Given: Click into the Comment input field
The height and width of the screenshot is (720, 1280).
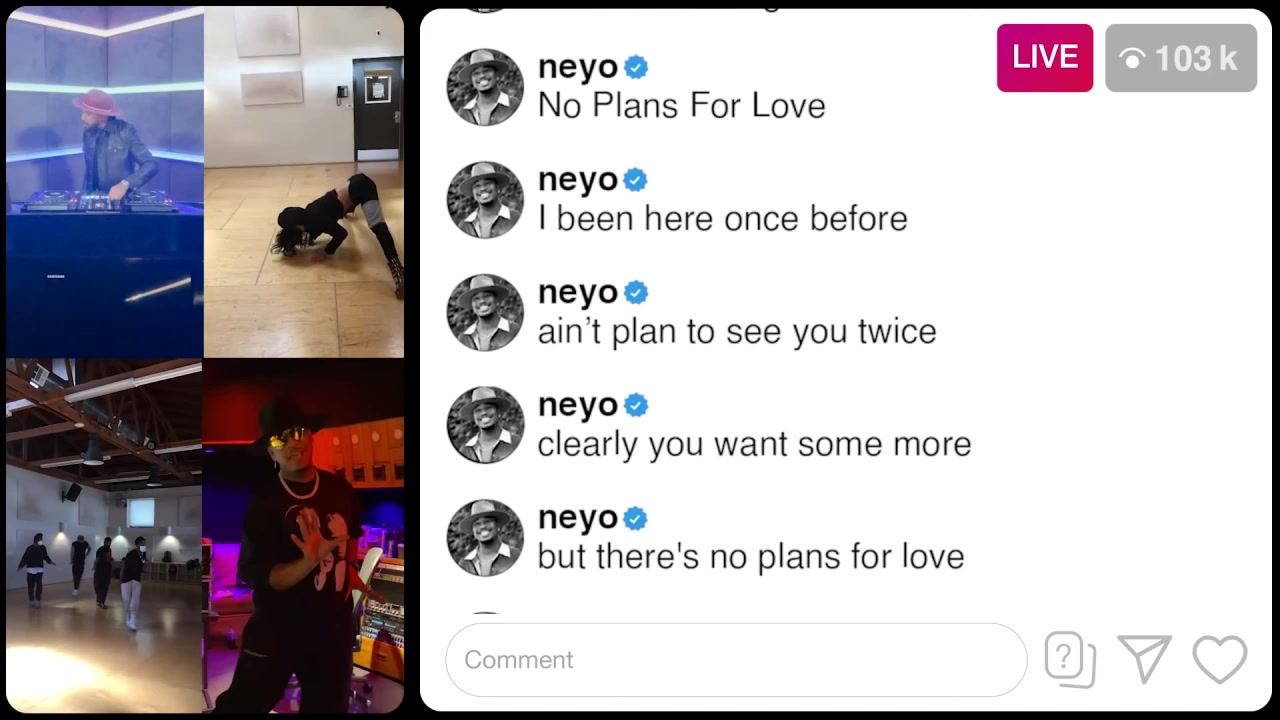Looking at the screenshot, I should [736, 660].
